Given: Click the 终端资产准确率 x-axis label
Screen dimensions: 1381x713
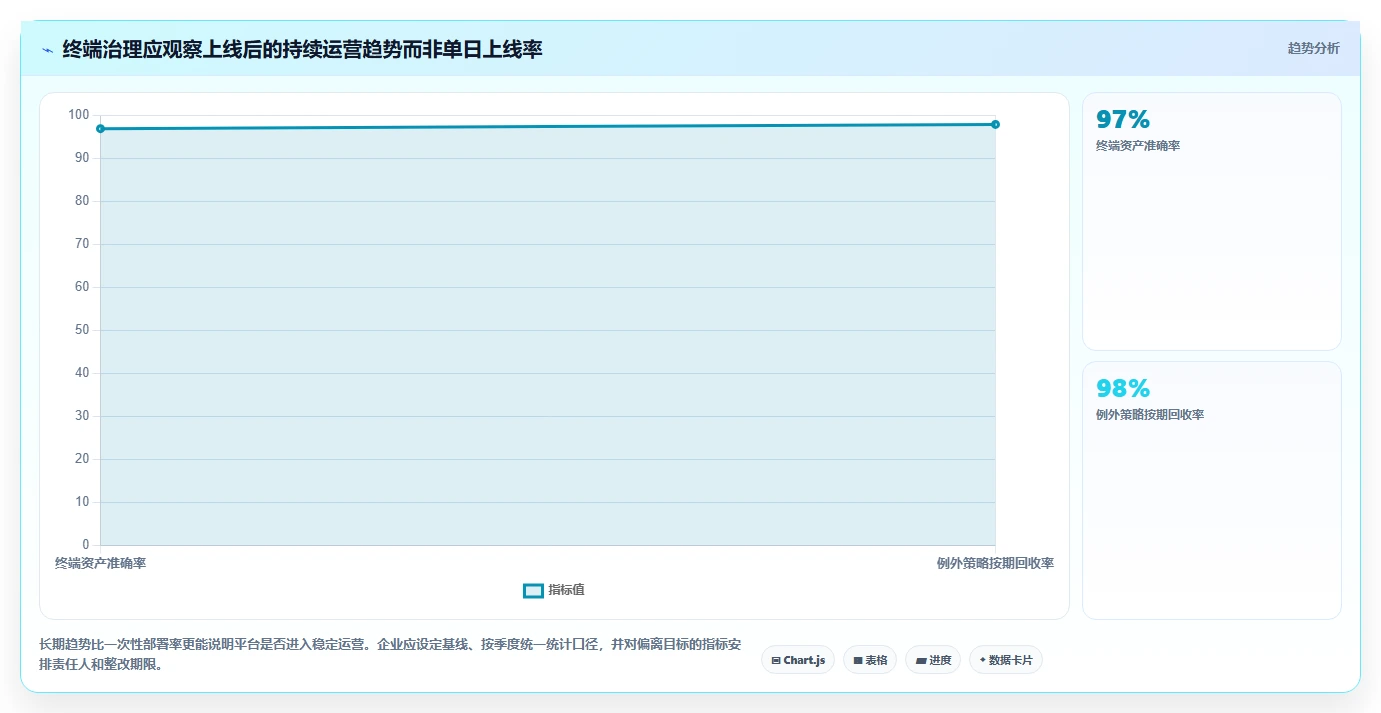Looking at the screenshot, I should coord(100,563).
